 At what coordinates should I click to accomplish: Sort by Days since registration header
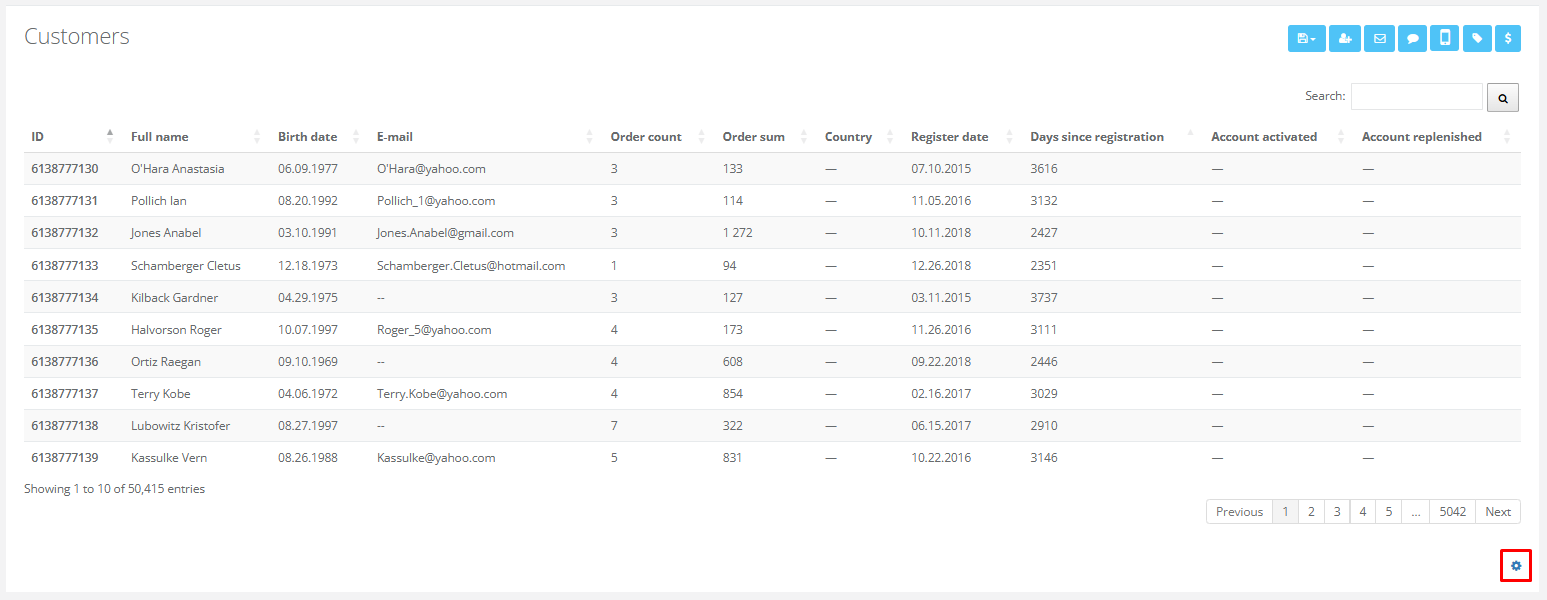click(1096, 137)
